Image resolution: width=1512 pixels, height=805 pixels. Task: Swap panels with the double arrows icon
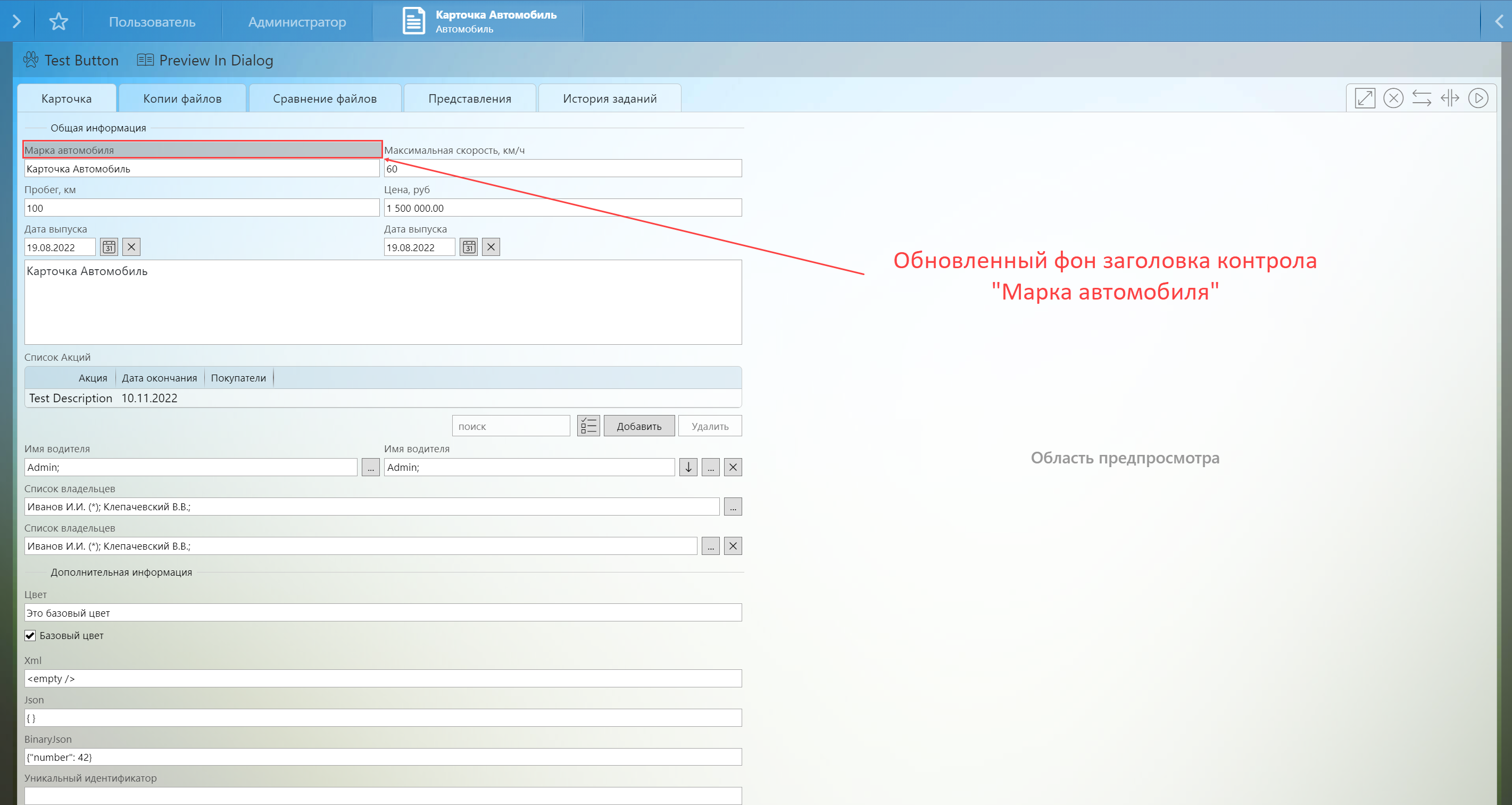click(1421, 97)
